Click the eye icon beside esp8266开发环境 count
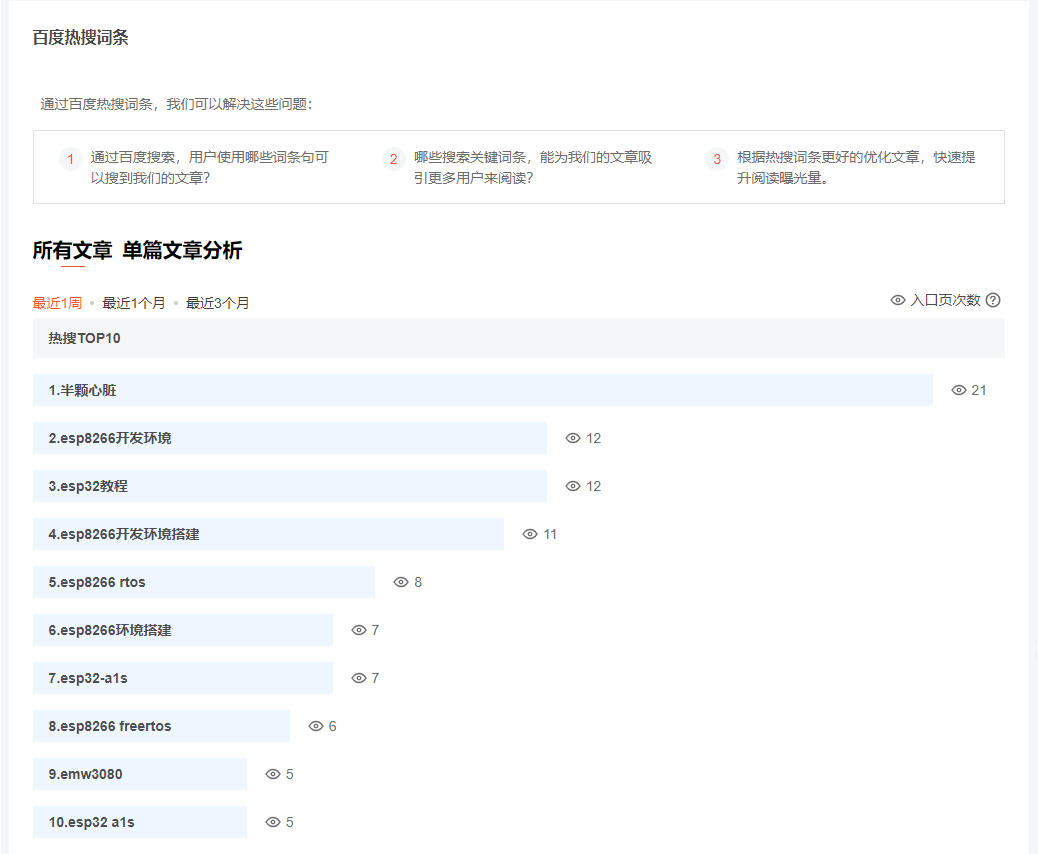The image size is (1038, 854). click(x=572, y=438)
